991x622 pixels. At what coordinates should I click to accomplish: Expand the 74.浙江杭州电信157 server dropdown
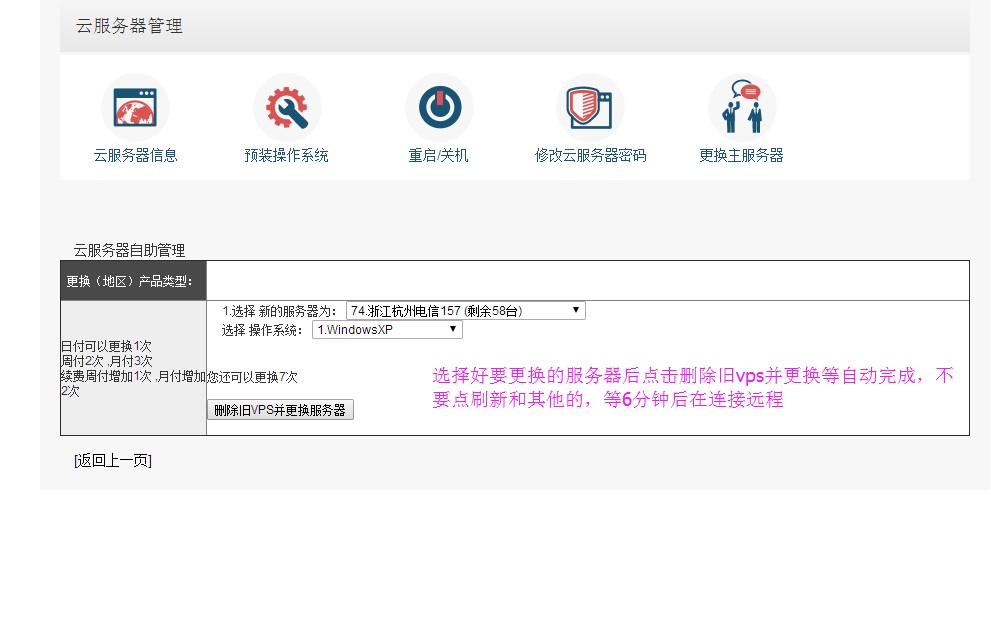465,311
